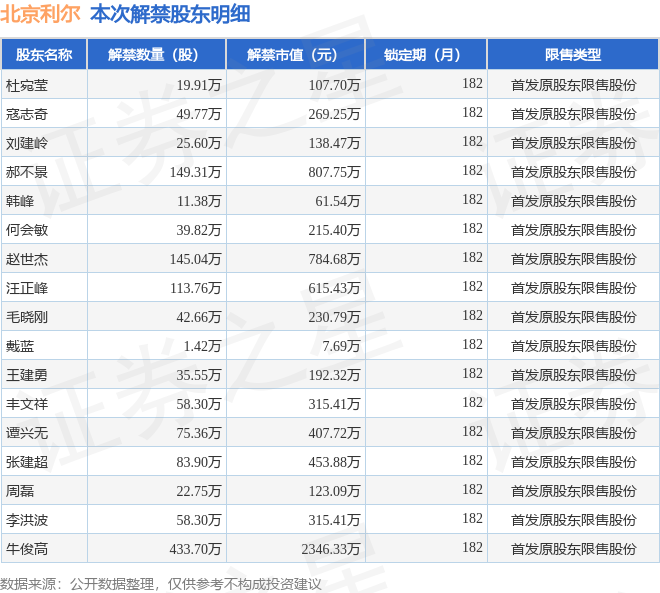Click shareholder name 王建勇
This screenshot has width=660, height=593.
[27, 375]
